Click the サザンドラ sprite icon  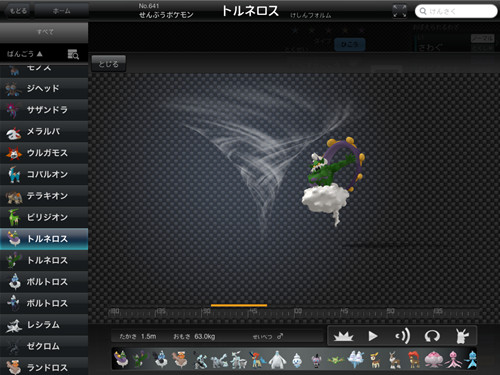tap(13, 110)
